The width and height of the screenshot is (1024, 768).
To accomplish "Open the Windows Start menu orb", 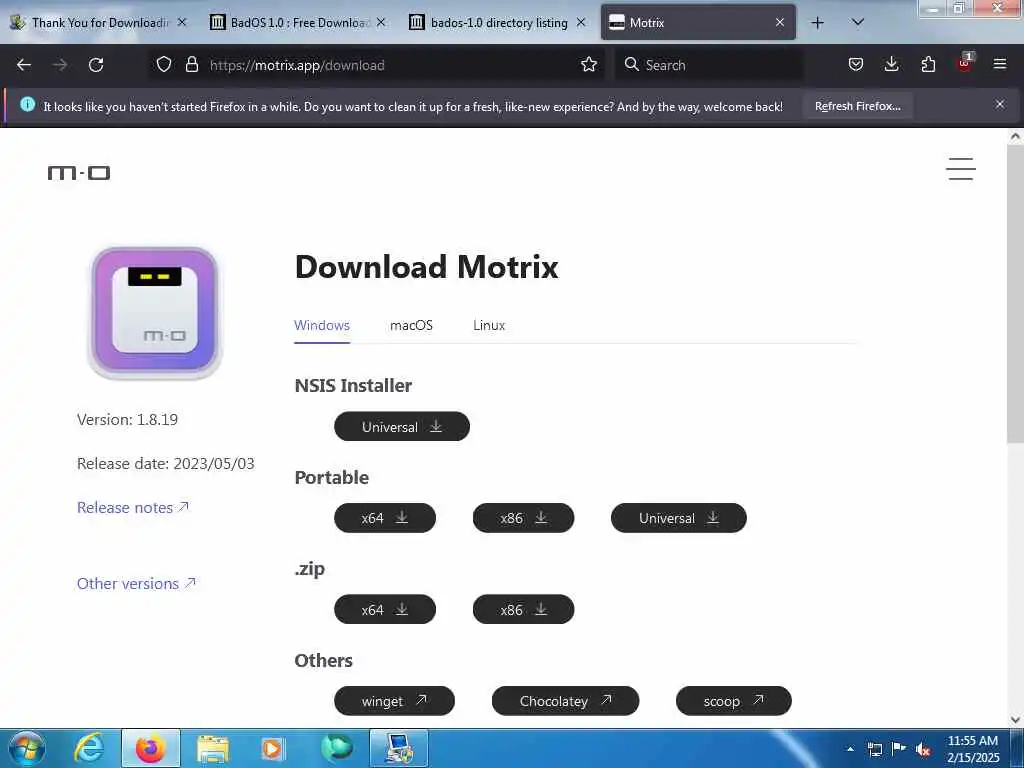I will click(27, 748).
